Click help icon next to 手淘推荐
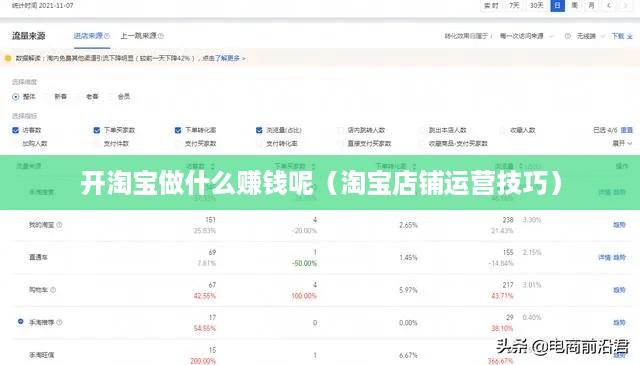This screenshot has width=640, height=365. click(x=60, y=323)
